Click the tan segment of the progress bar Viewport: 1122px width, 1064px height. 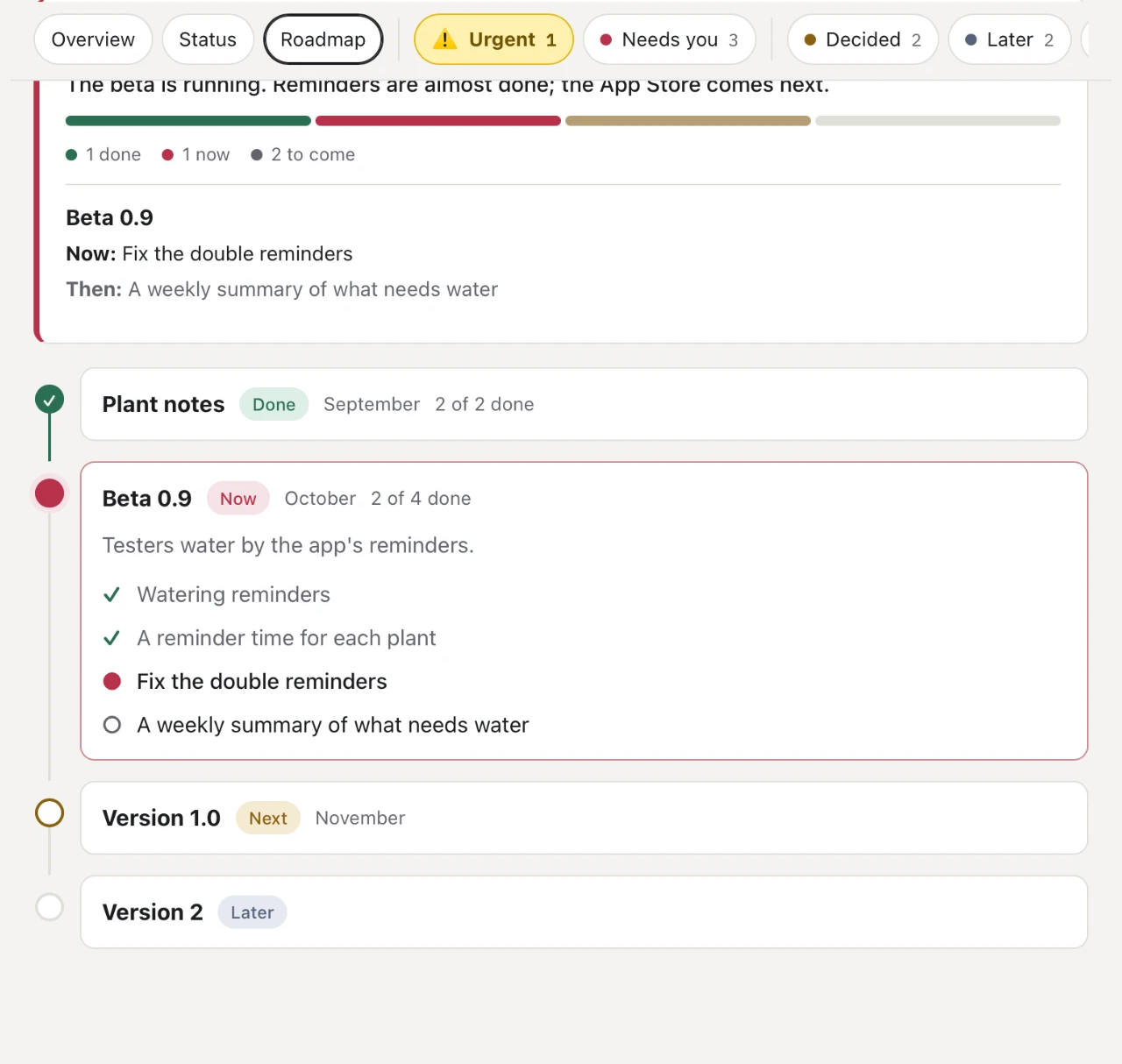point(688,121)
